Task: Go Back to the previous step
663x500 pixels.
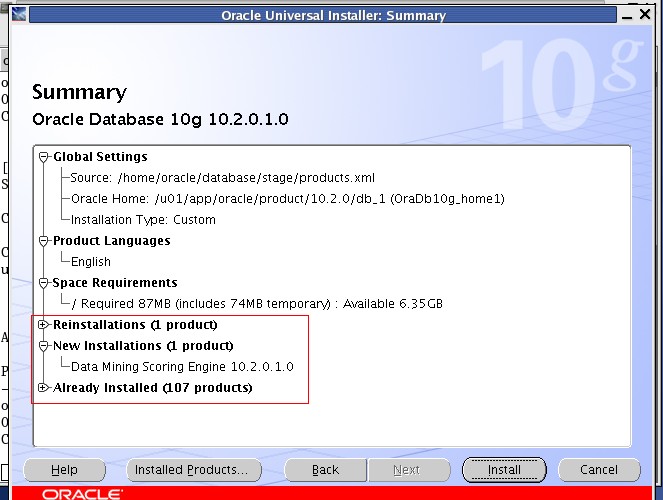Action: pyautogui.click(x=325, y=470)
